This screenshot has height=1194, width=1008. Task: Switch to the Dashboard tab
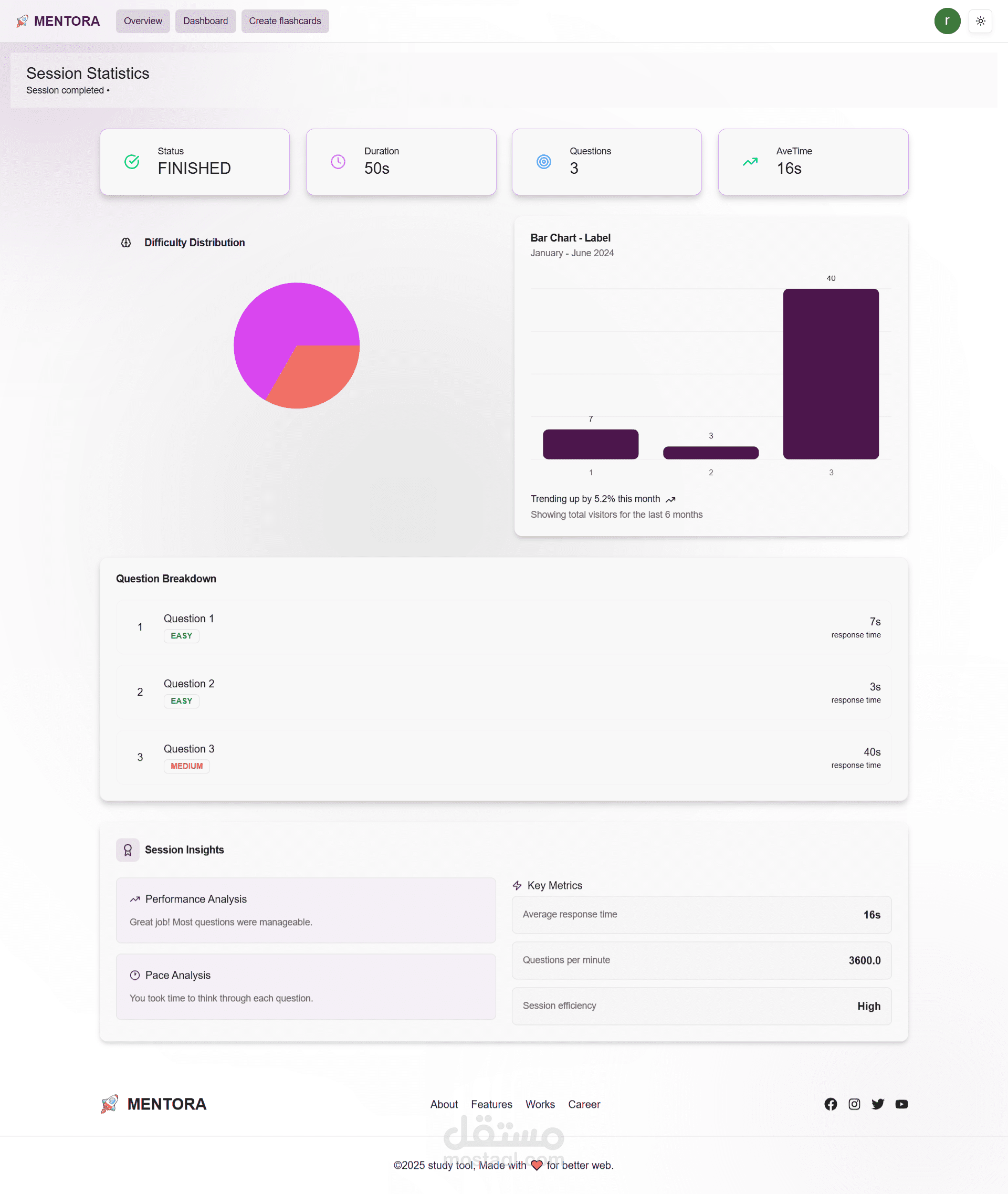(x=205, y=21)
